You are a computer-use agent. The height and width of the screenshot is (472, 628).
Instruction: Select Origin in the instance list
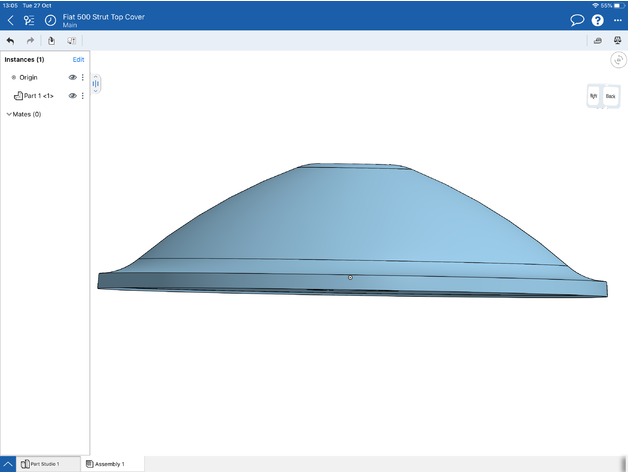pyautogui.click(x=28, y=77)
